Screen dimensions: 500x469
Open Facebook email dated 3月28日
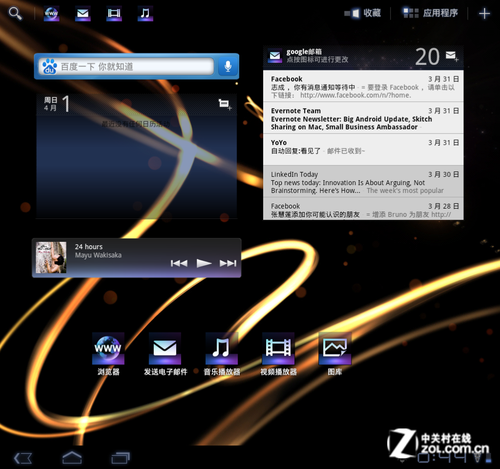click(363, 209)
